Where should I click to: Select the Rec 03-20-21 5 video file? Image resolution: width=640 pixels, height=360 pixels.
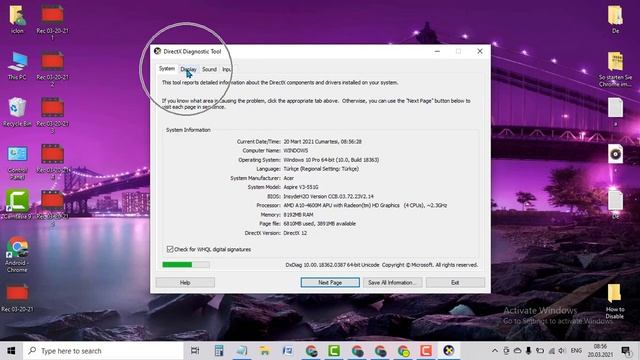point(52,208)
